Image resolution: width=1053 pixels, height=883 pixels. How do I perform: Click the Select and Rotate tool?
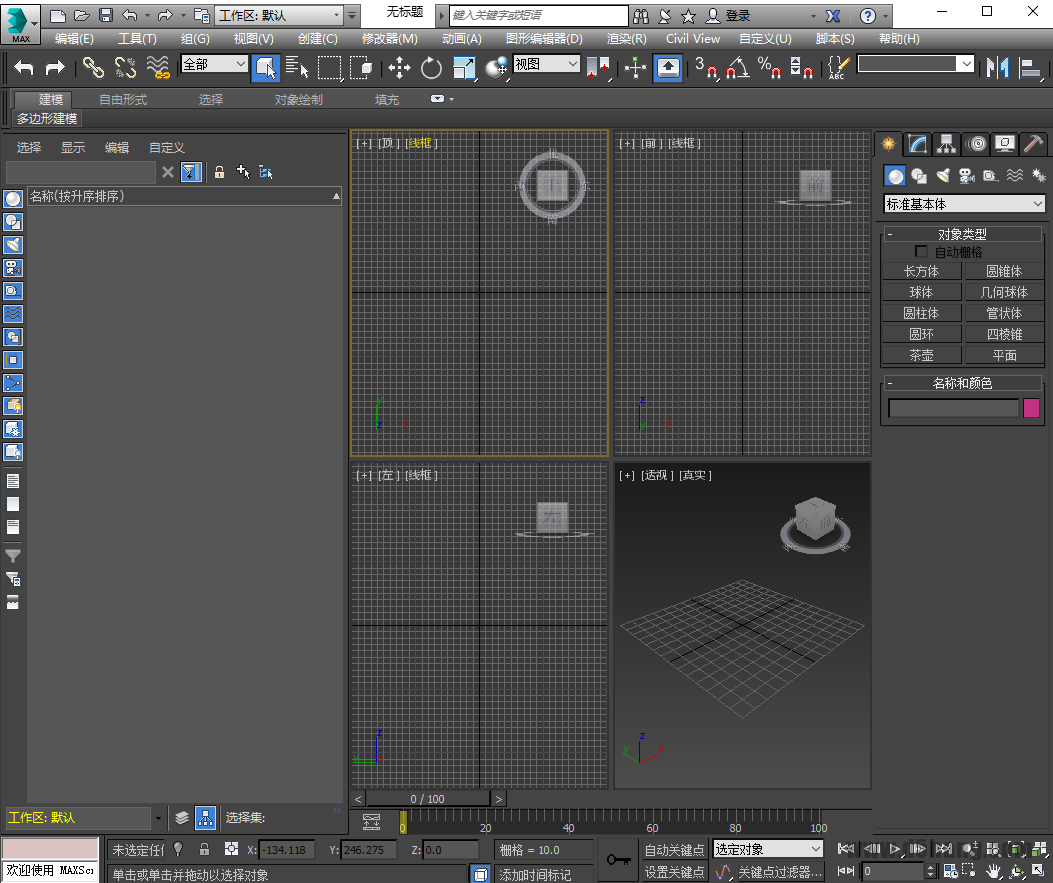[x=431, y=68]
